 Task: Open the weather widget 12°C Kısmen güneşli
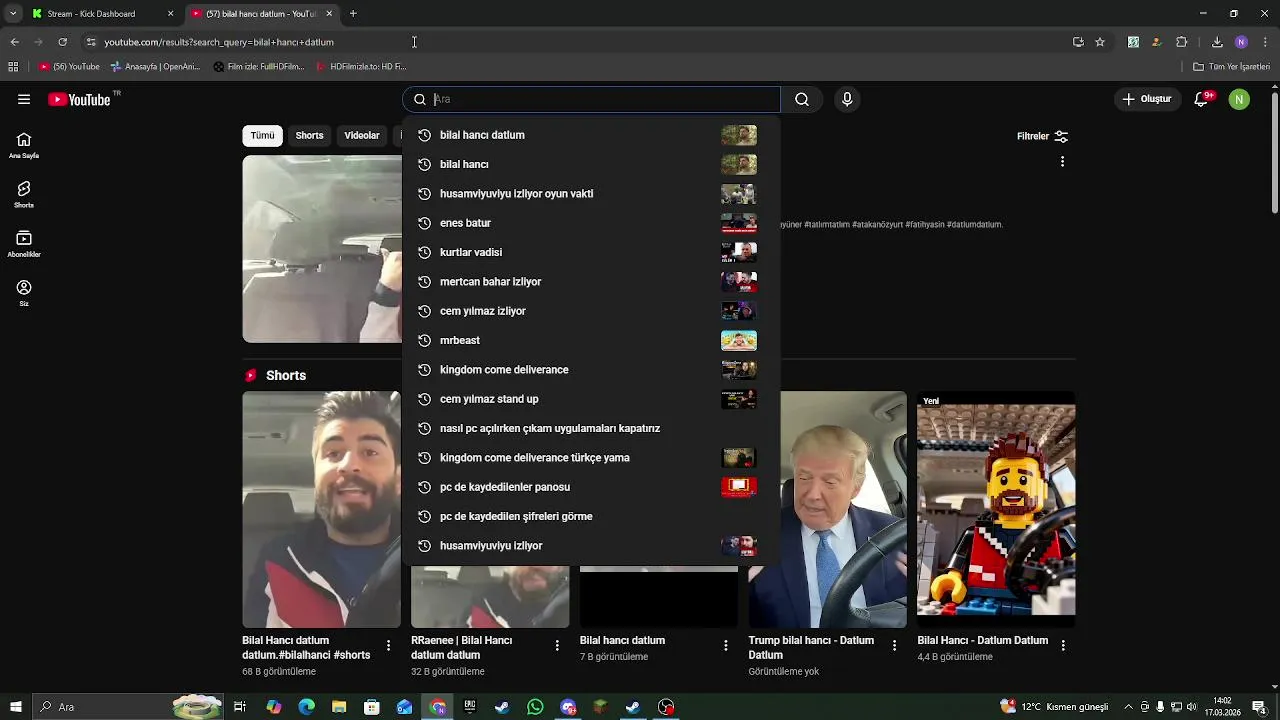point(1054,707)
